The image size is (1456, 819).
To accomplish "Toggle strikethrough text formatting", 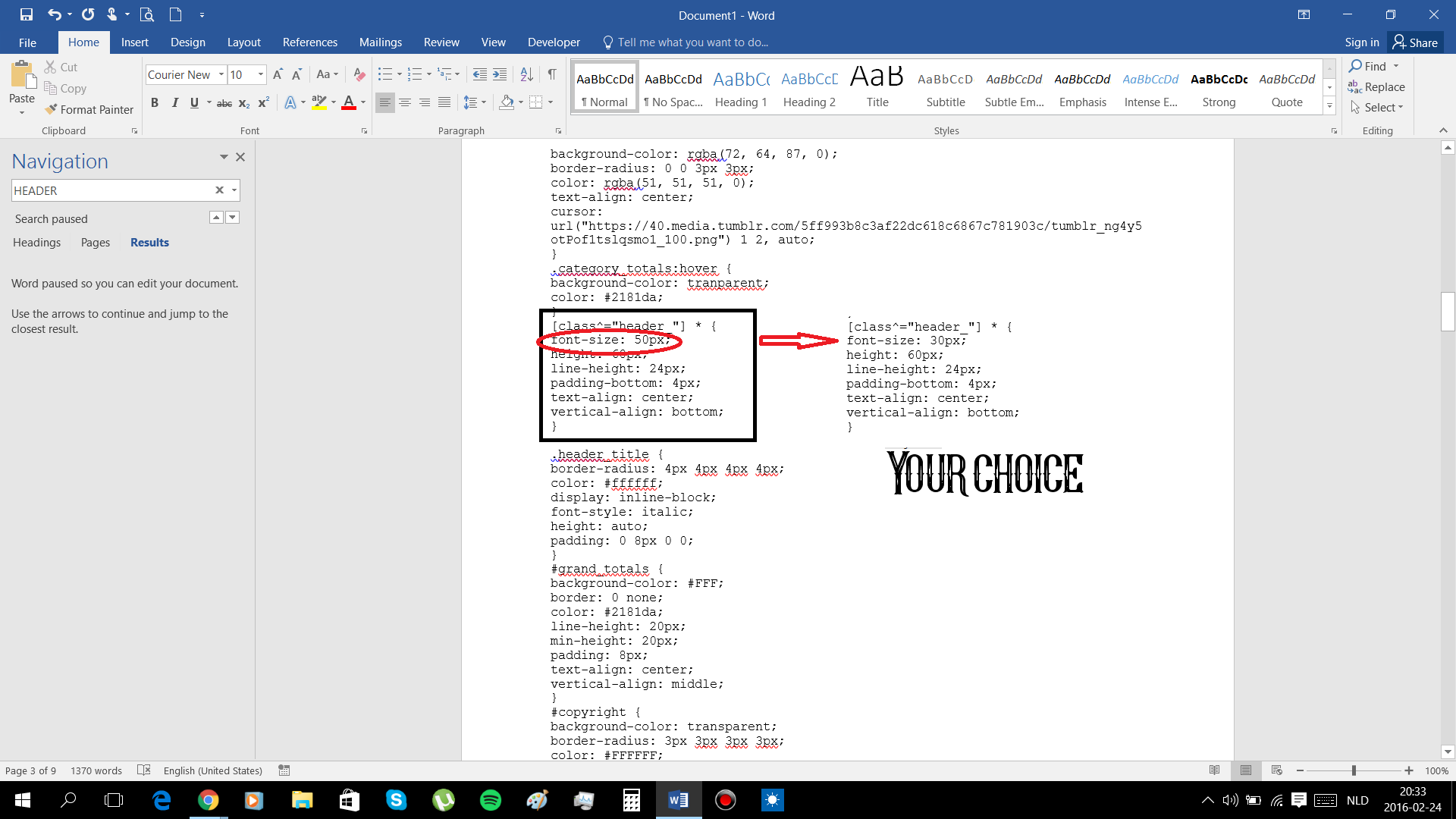I will click(224, 102).
